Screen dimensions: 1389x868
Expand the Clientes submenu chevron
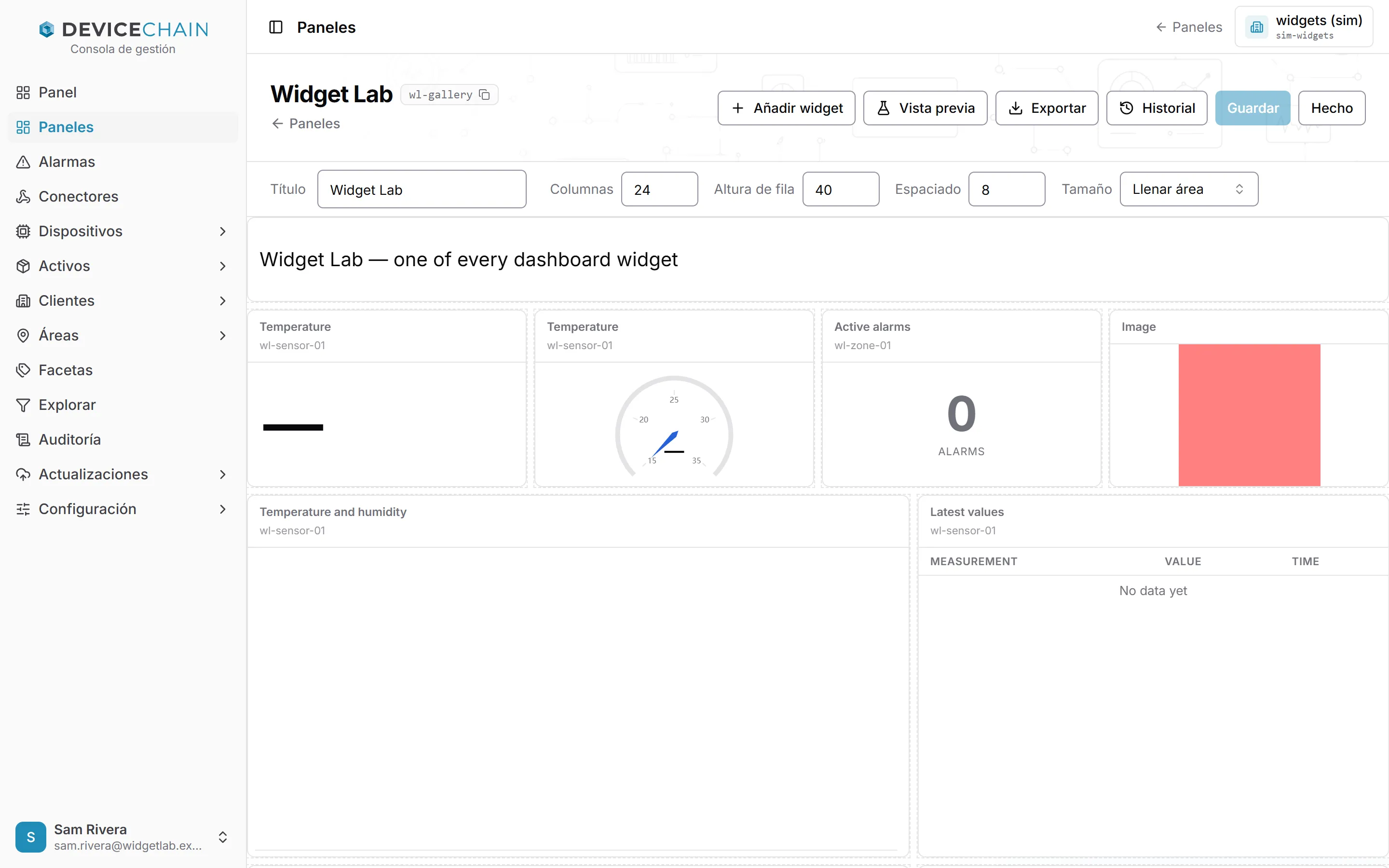tap(223, 301)
